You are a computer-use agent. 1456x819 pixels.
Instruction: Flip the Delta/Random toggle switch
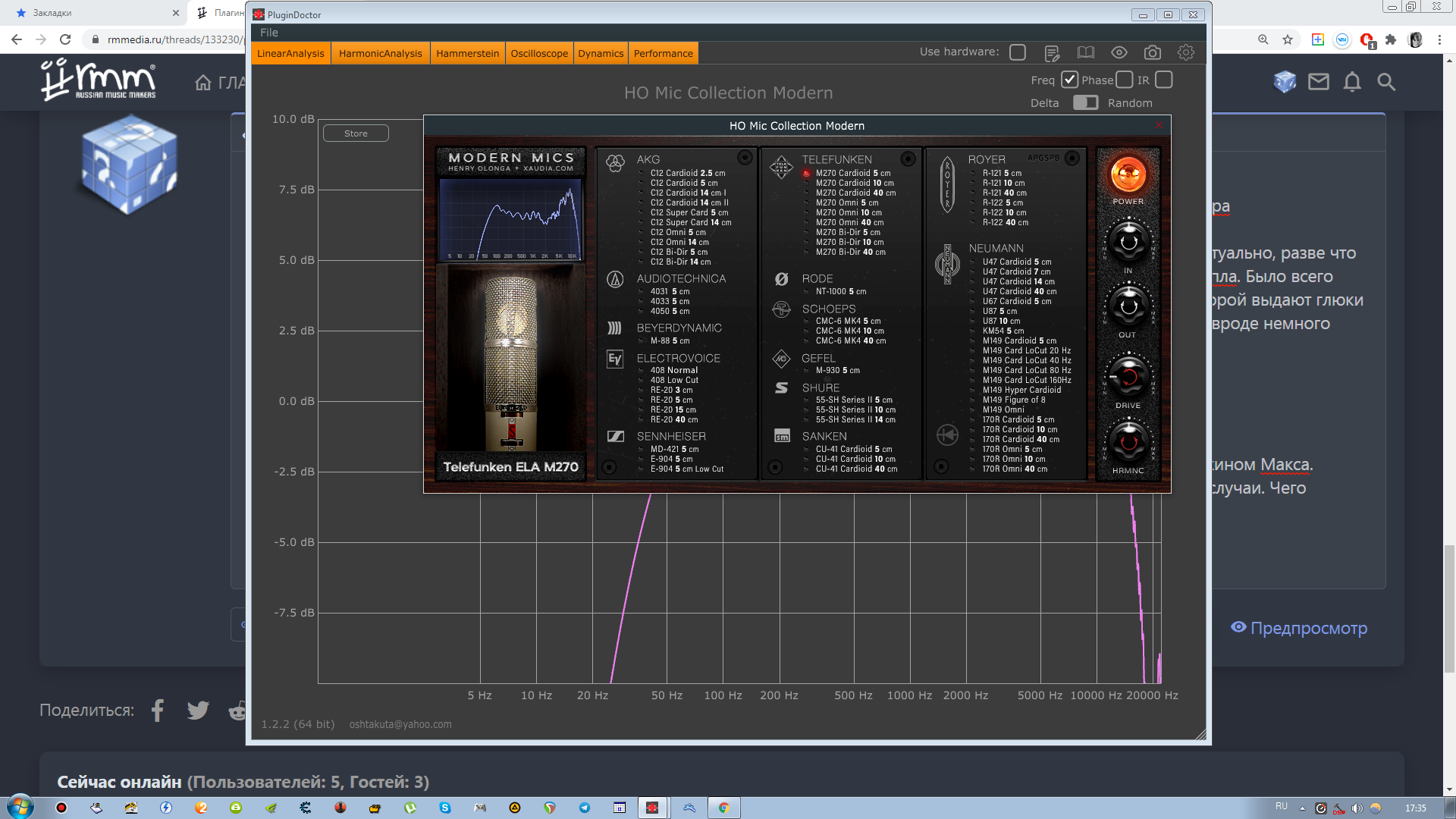point(1085,102)
